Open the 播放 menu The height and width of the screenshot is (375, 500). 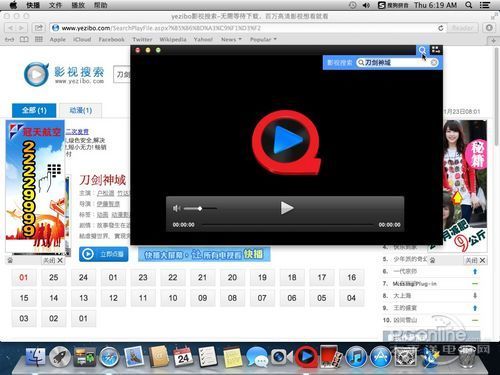pyautogui.click(x=78, y=5)
